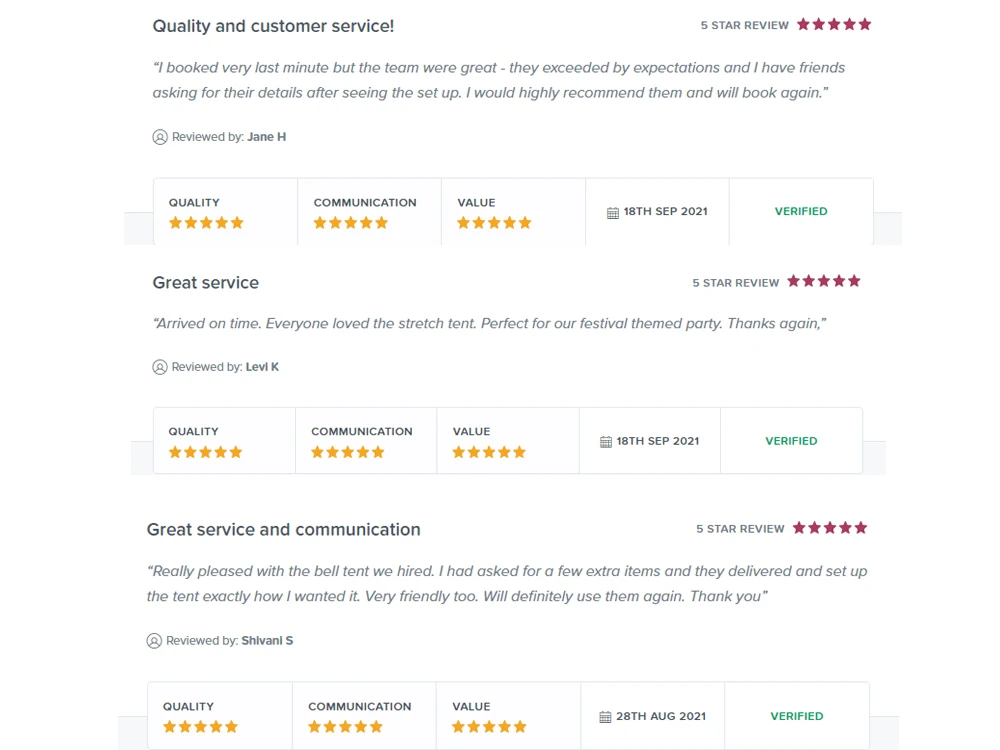Click VERIFIED badge in Levi K's review
Viewport: 1000px width, 750px height.
(791, 441)
